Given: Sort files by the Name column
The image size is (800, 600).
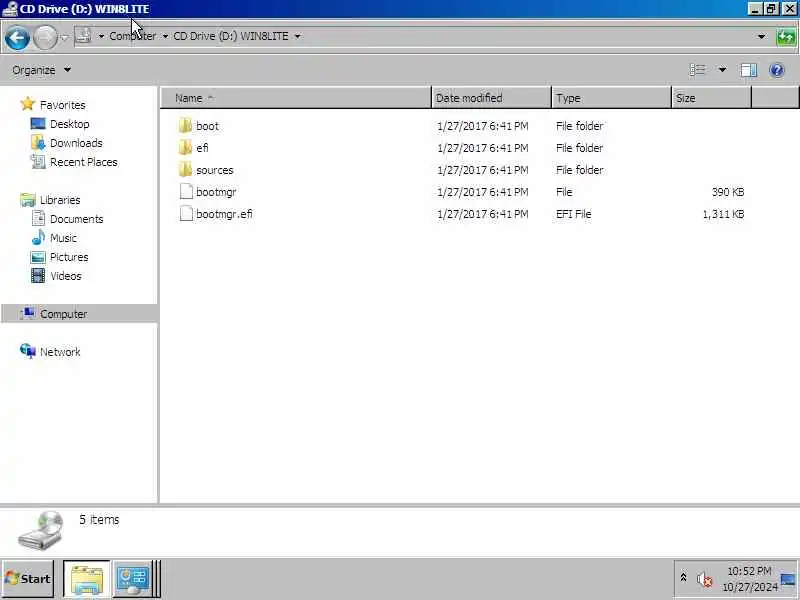Looking at the screenshot, I should pyautogui.click(x=296, y=98).
